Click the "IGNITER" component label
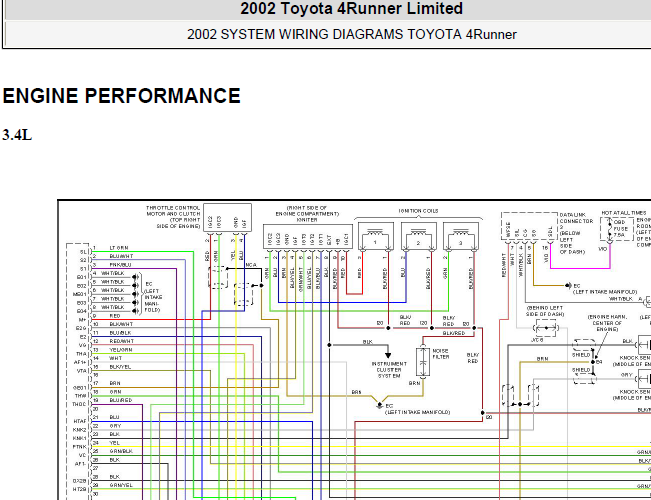Viewport: 651px width, 500px height. pos(307,220)
